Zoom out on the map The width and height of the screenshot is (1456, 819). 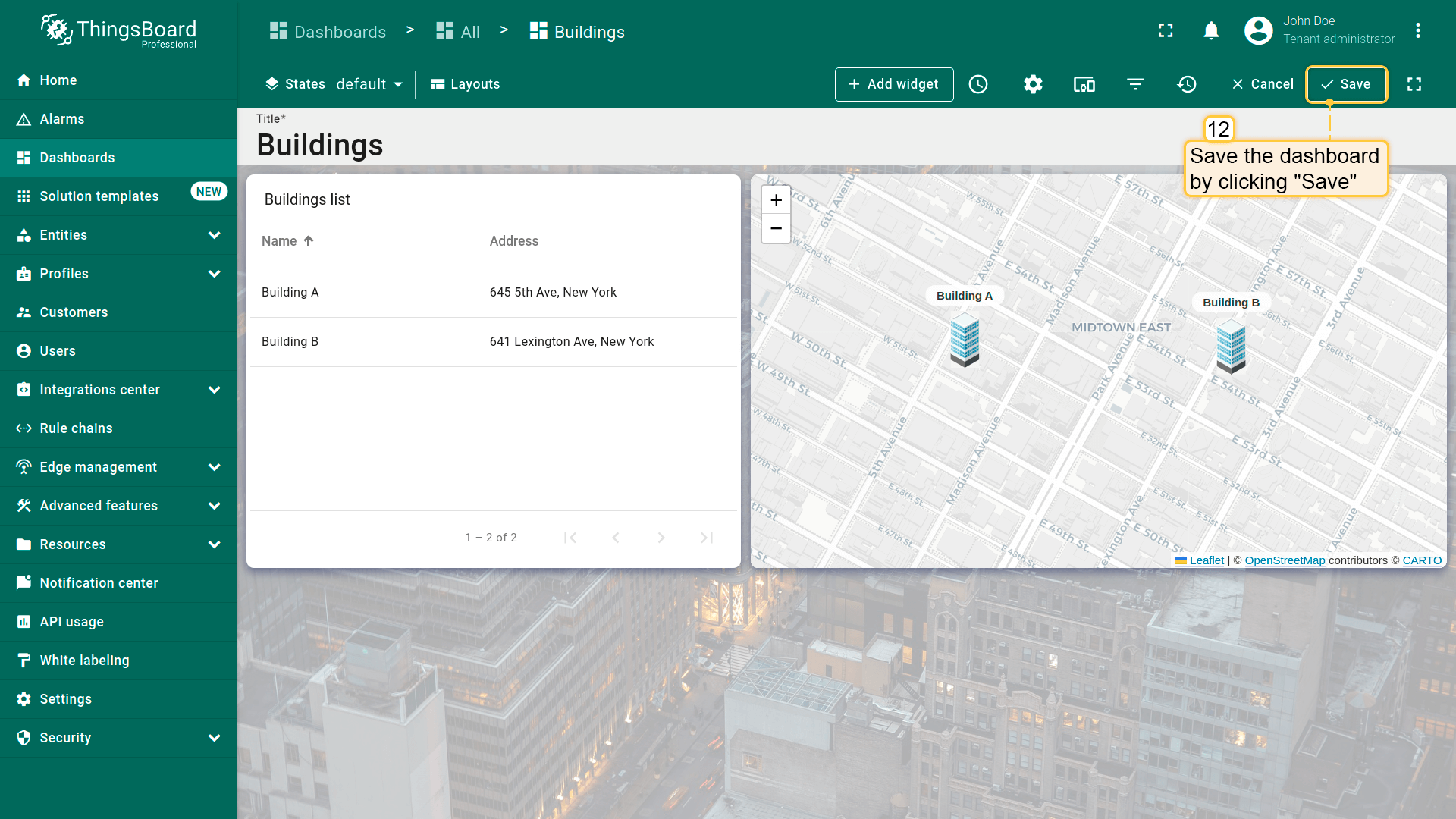click(x=776, y=228)
